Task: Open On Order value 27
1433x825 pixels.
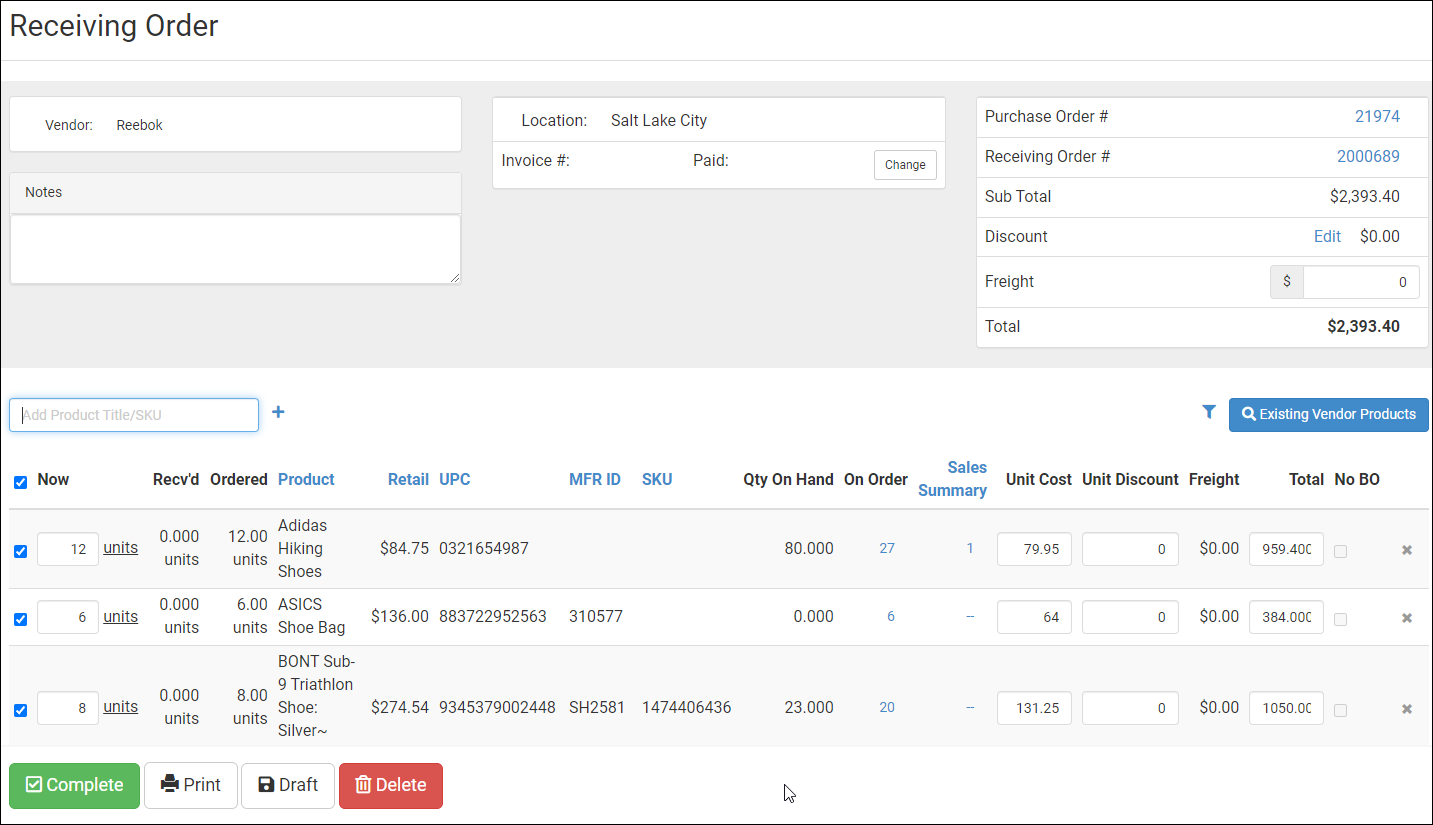Action: pyautogui.click(x=887, y=548)
